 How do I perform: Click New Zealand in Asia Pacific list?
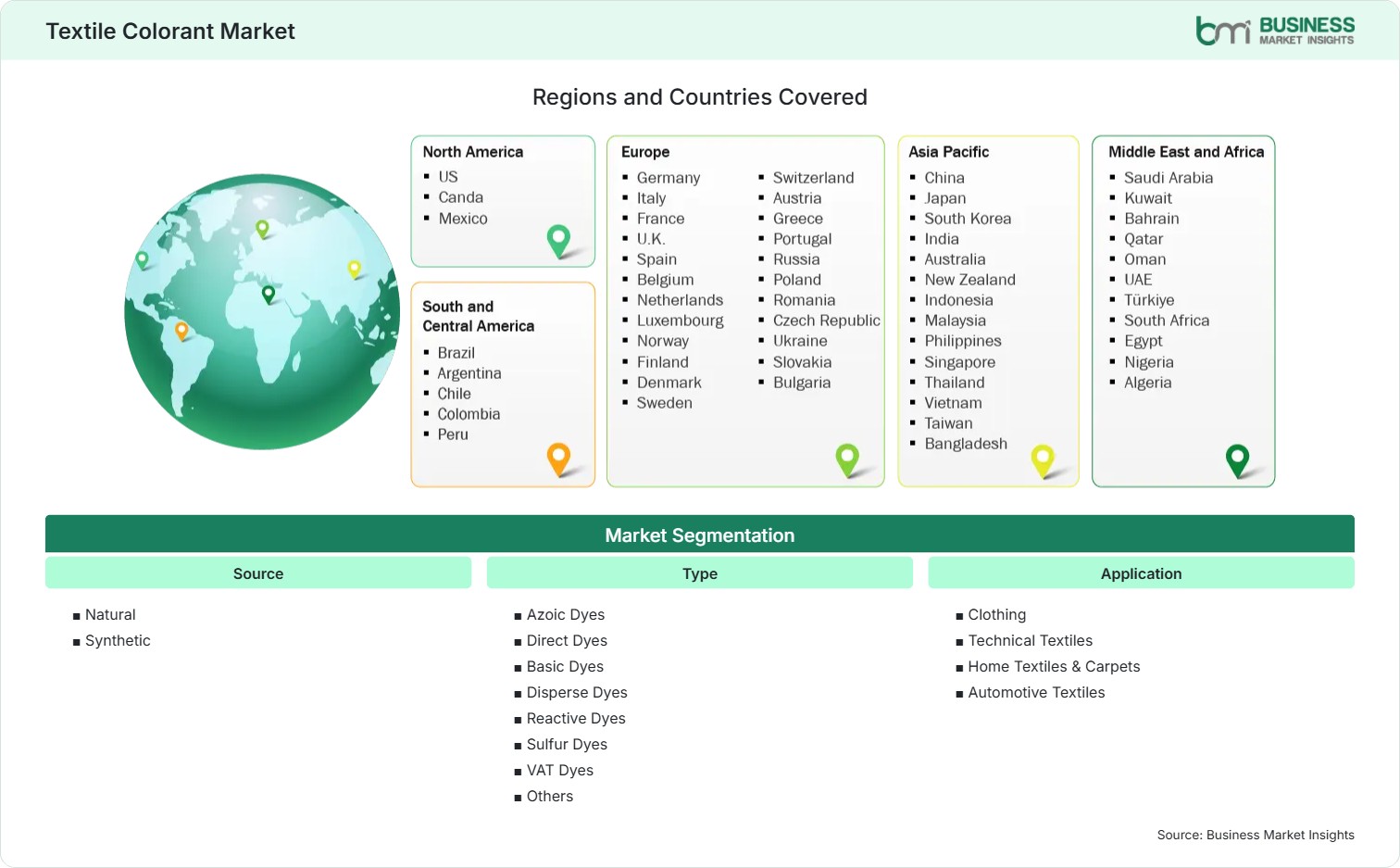[x=970, y=280]
